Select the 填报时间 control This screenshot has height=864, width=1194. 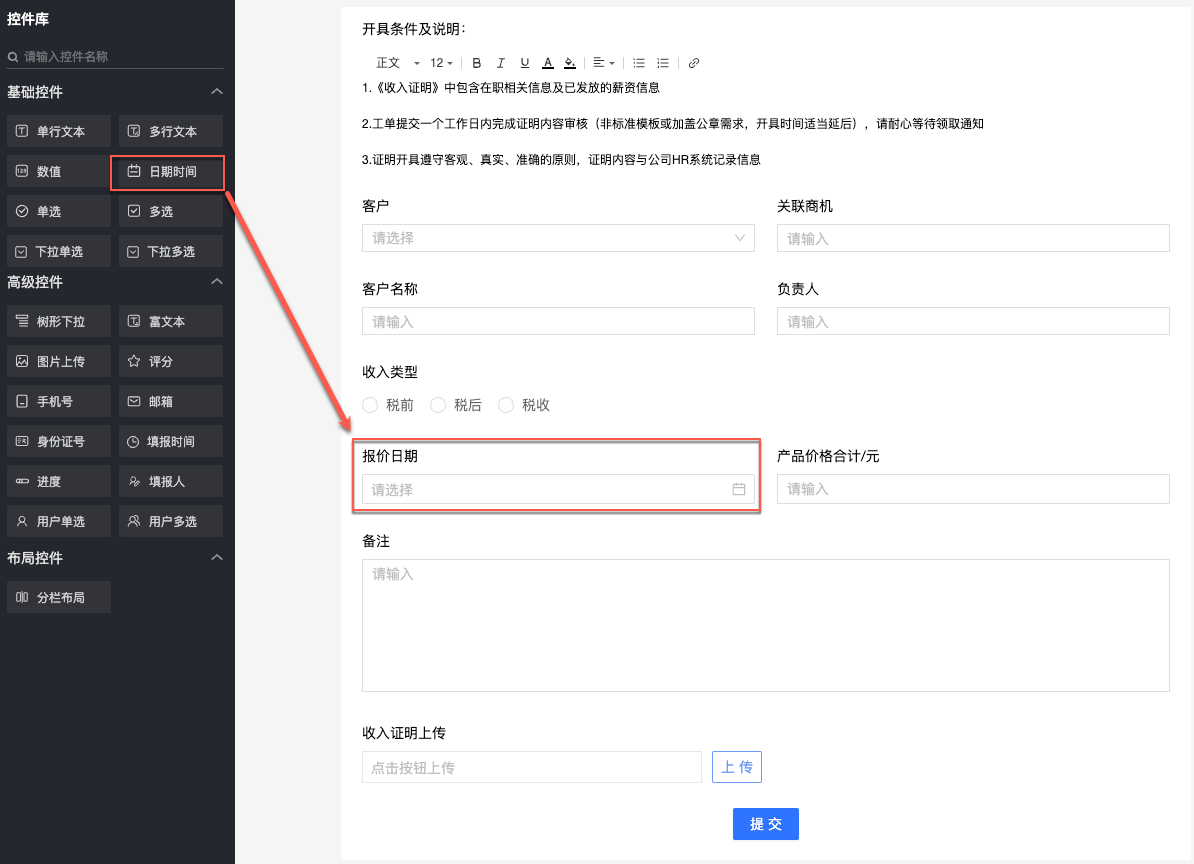point(171,442)
